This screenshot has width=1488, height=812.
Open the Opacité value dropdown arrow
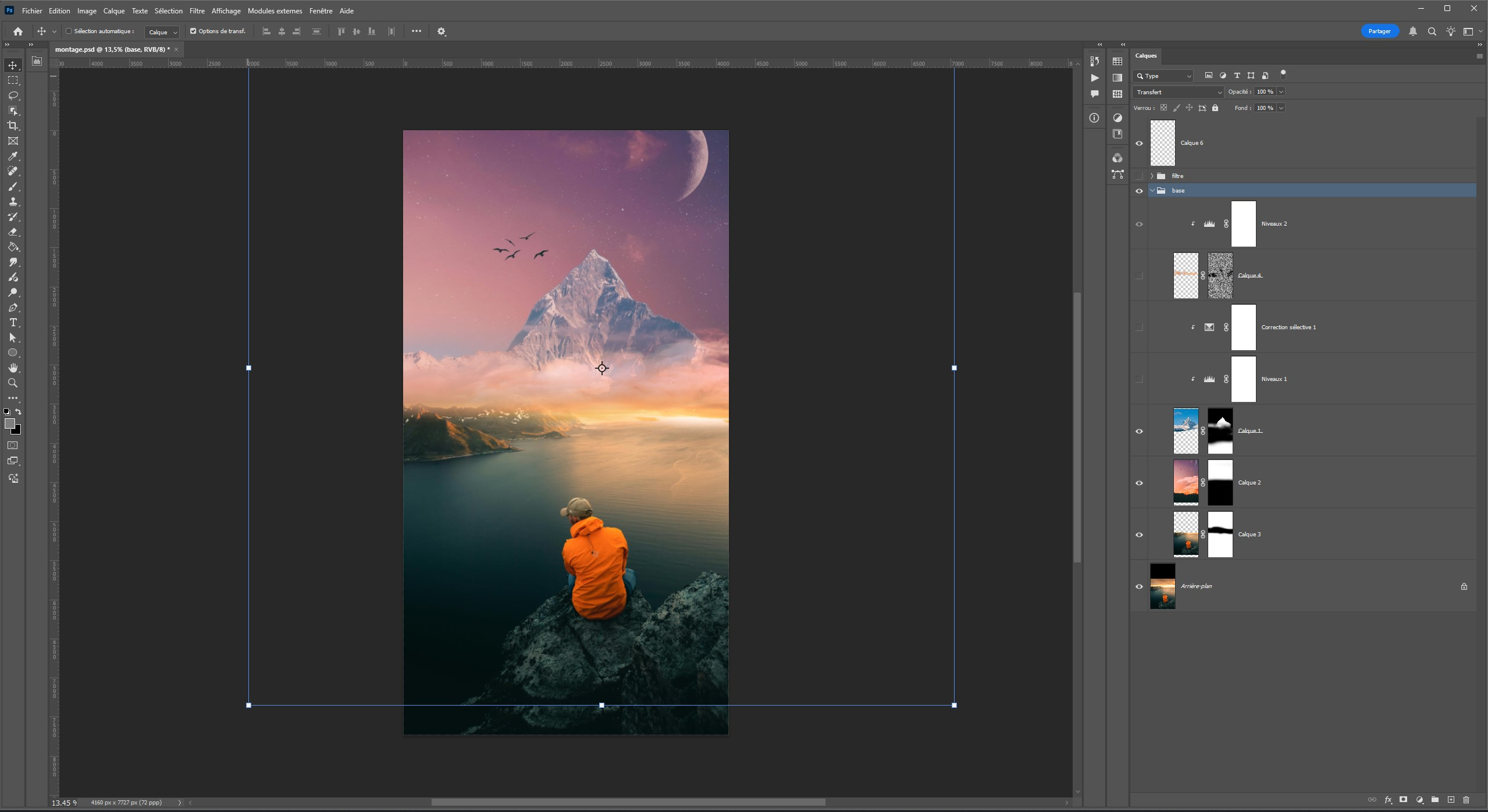tap(1281, 92)
